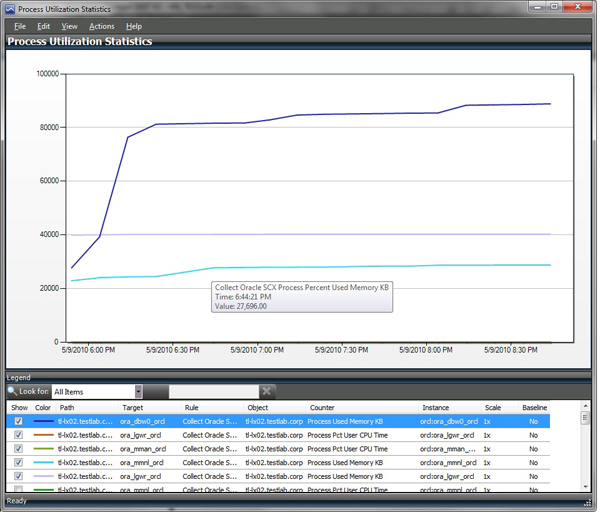Sort legend by Counter column header
The height and width of the screenshot is (512, 600).
point(321,408)
